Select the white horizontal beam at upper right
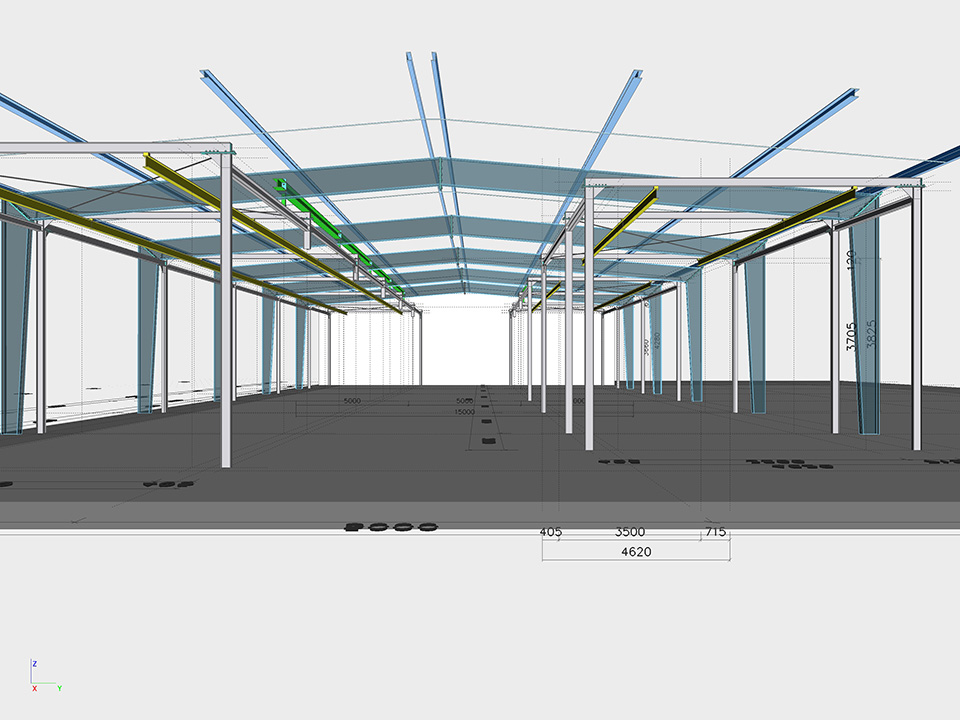This screenshot has width=960, height=720. (760, 183)
